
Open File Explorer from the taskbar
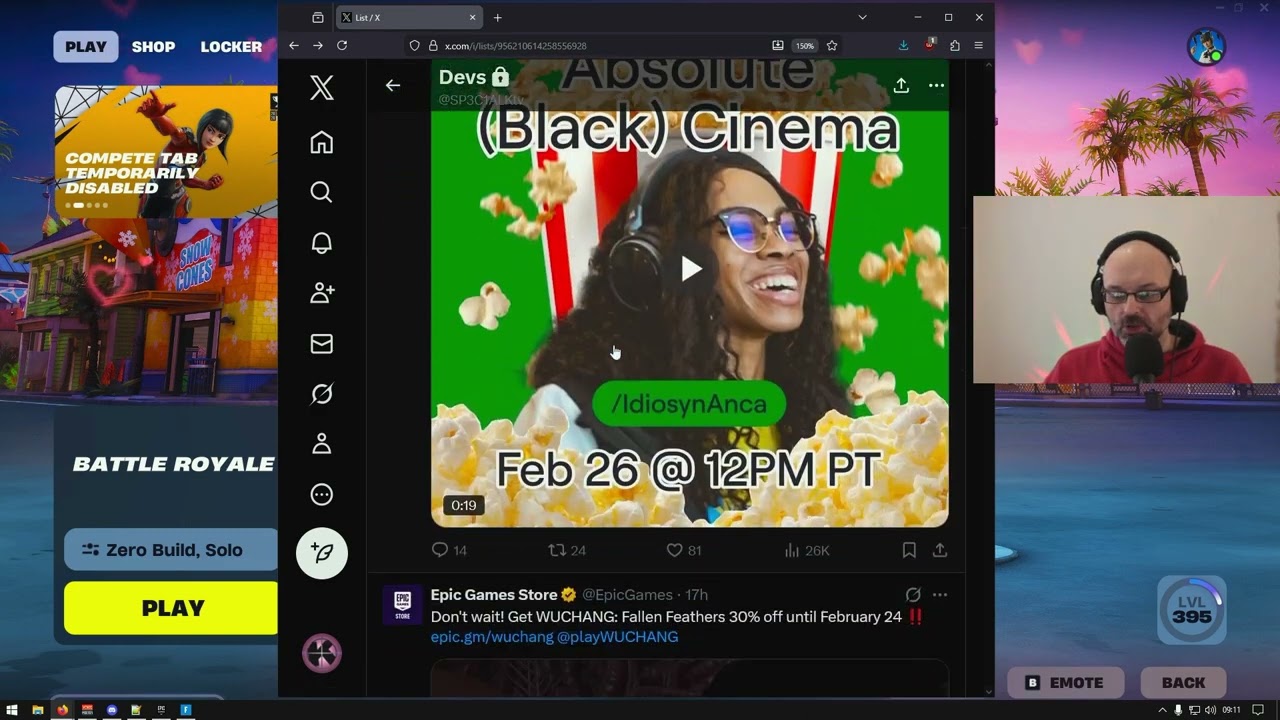pyautogui.click(x=38, y=710)
